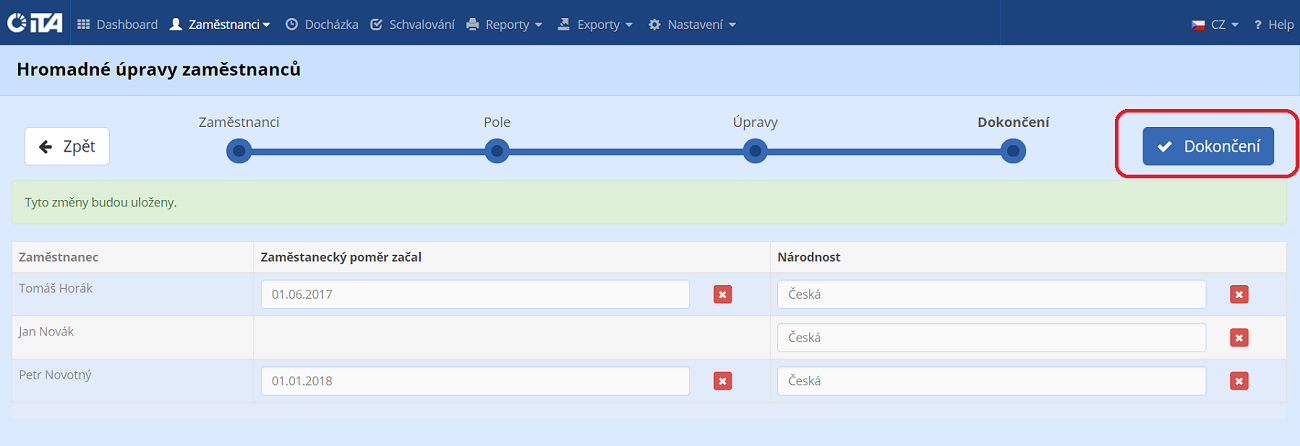Open Schvalování section
The height and width of the screenshot is (446, 1300).
coord(412,24)
